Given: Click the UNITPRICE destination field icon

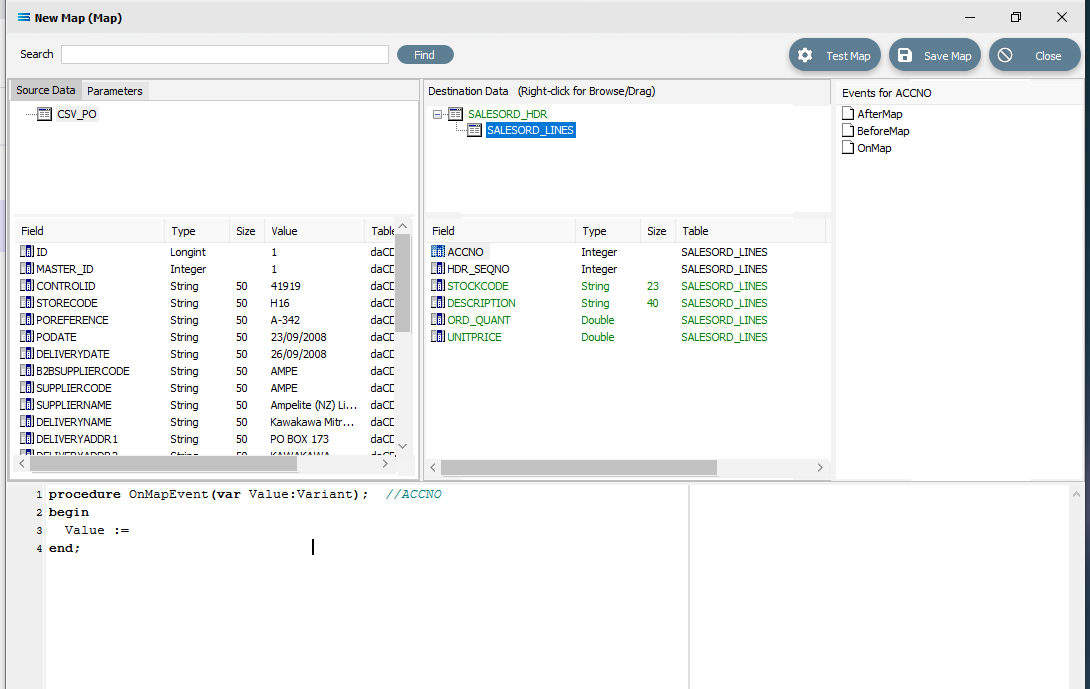Looking at the screenshot, I should 438,337.
